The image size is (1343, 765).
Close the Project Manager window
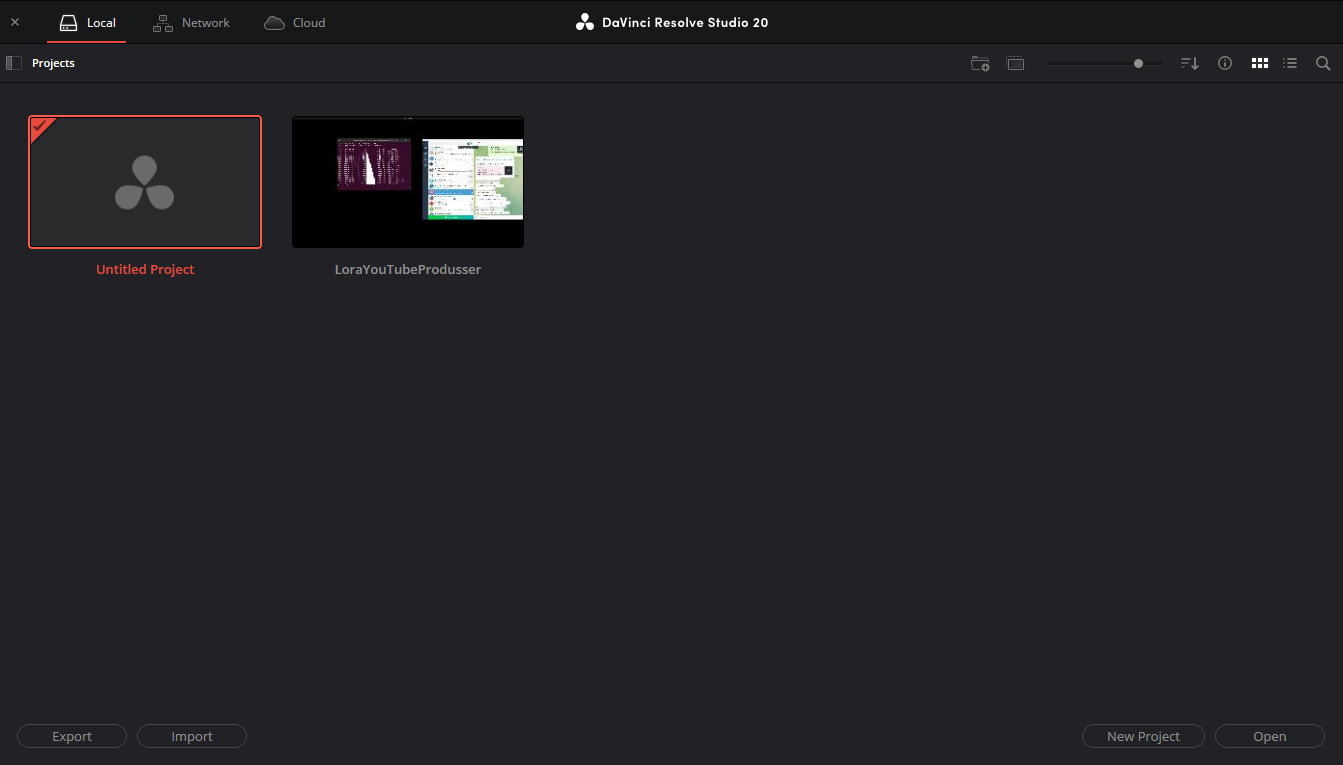(15, 22)
